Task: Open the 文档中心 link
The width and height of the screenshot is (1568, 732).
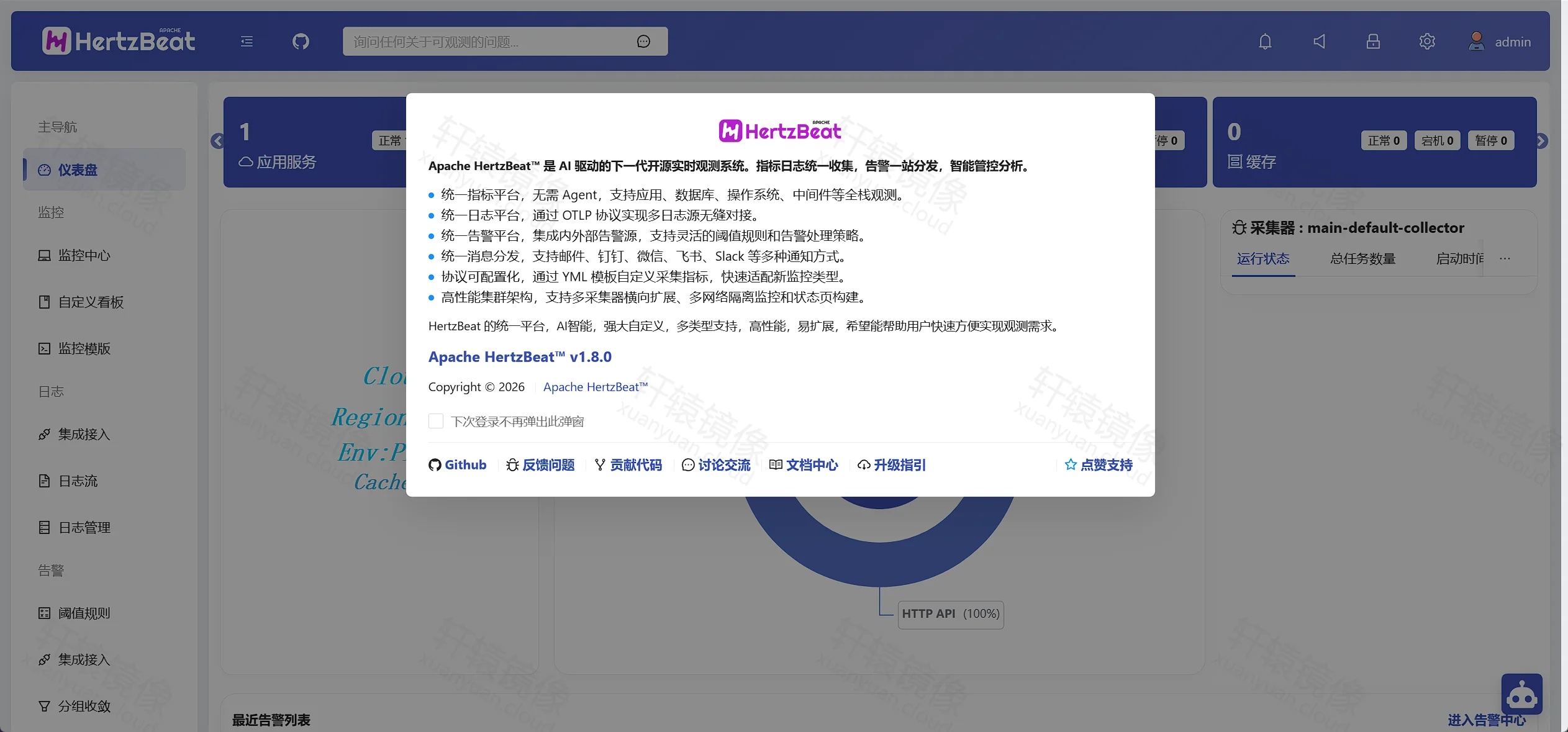Action: click(x=804, y=464)
